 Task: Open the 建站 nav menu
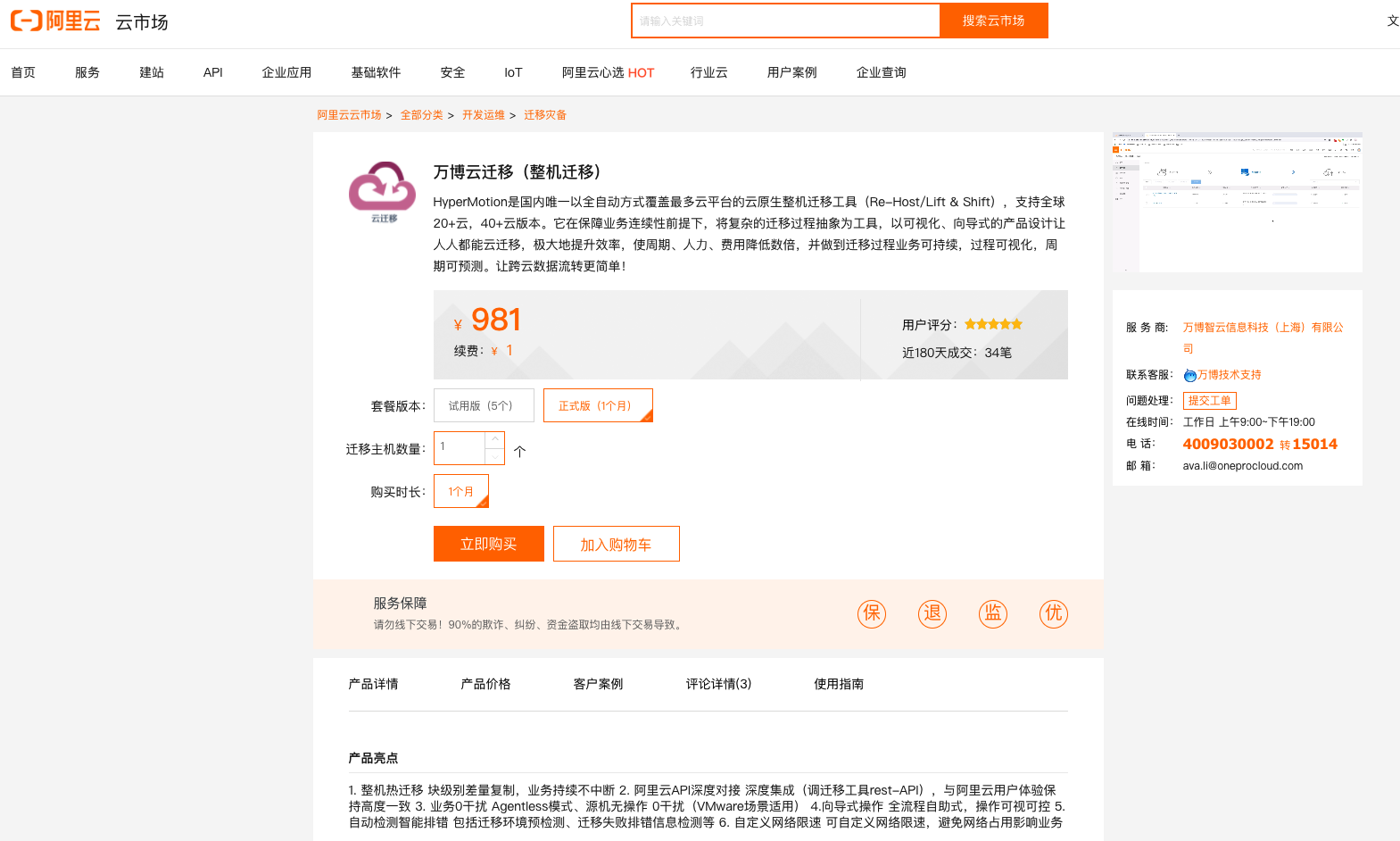point(152,72)
